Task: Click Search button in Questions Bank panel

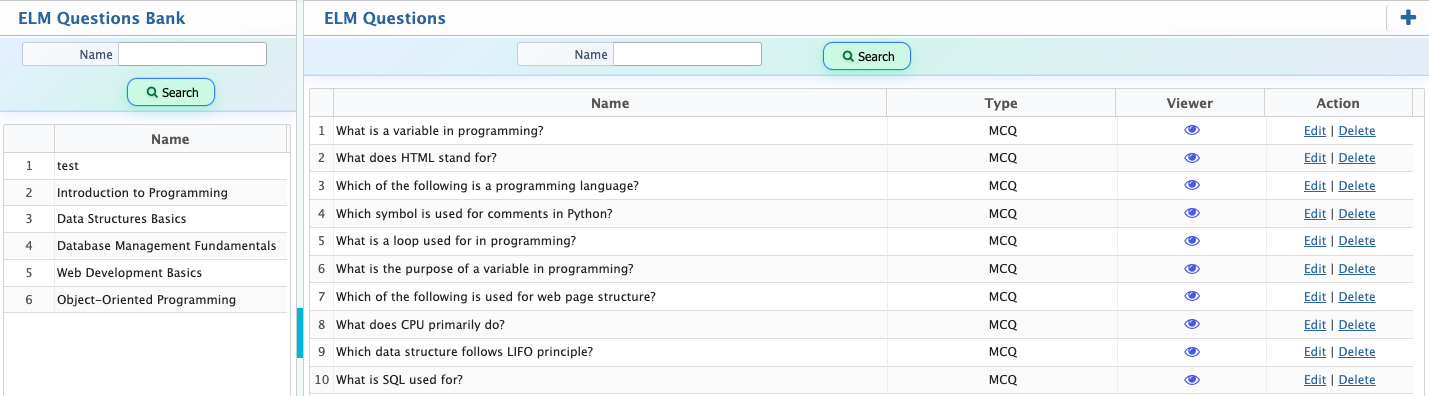Action: pos(171,92)
